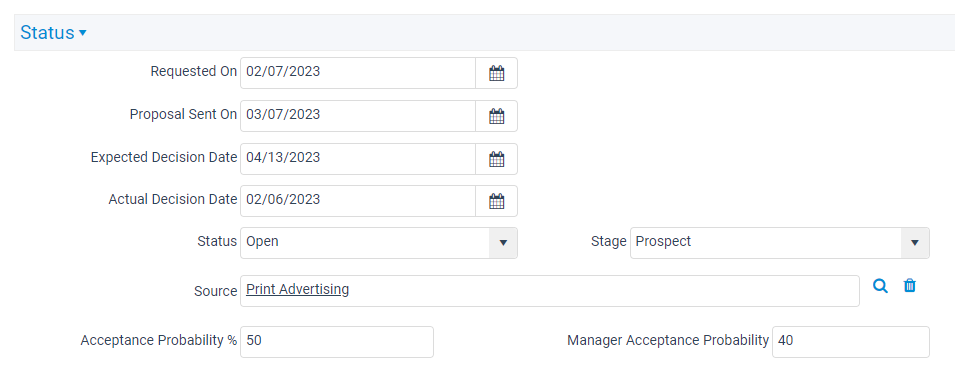Expand the Status dropdown showing Open

[x=503, y=243]
